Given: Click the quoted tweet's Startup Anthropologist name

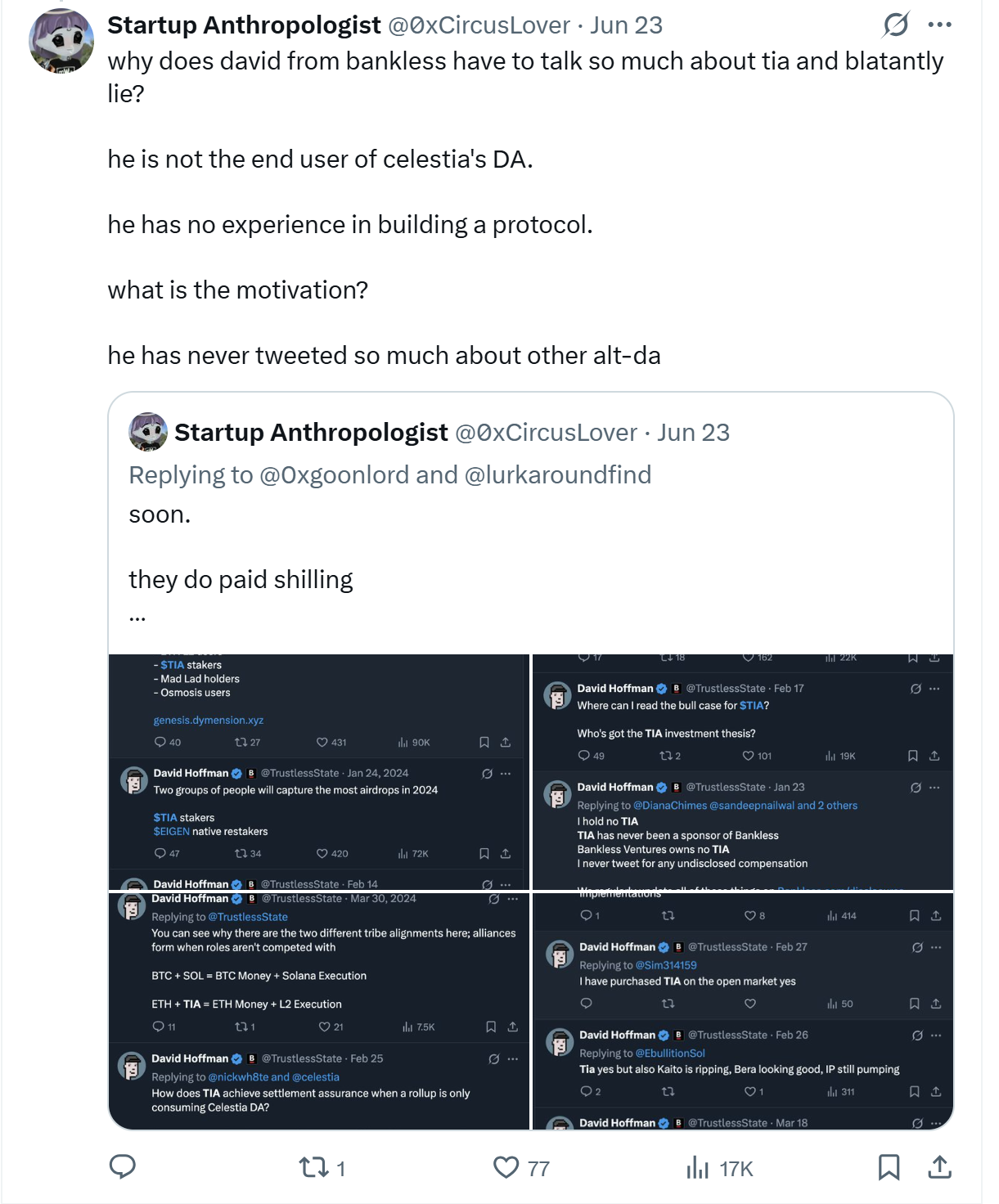Looking at the screenshot, I should (311, 433).
